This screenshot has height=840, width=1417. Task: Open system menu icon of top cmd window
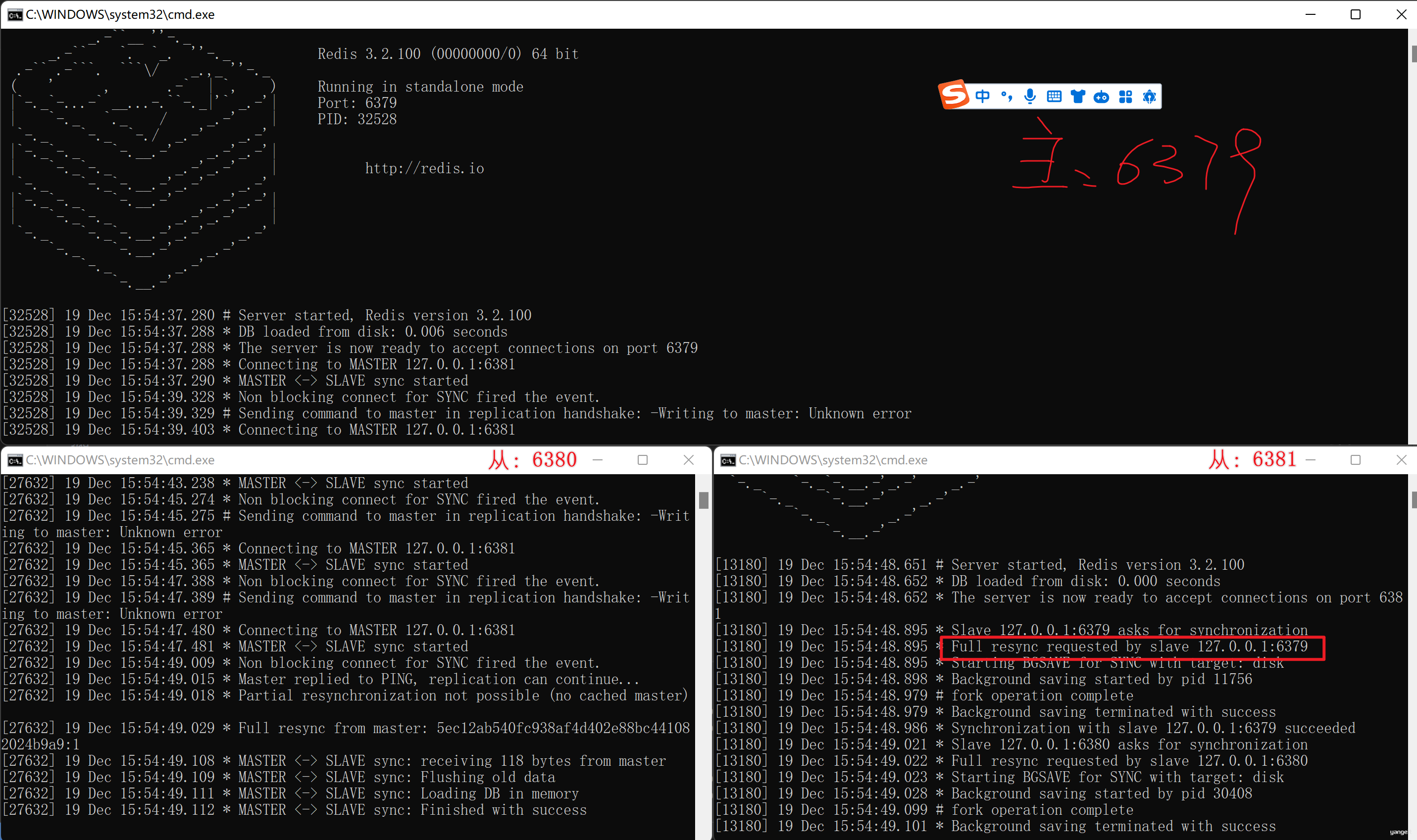point(15,15)
